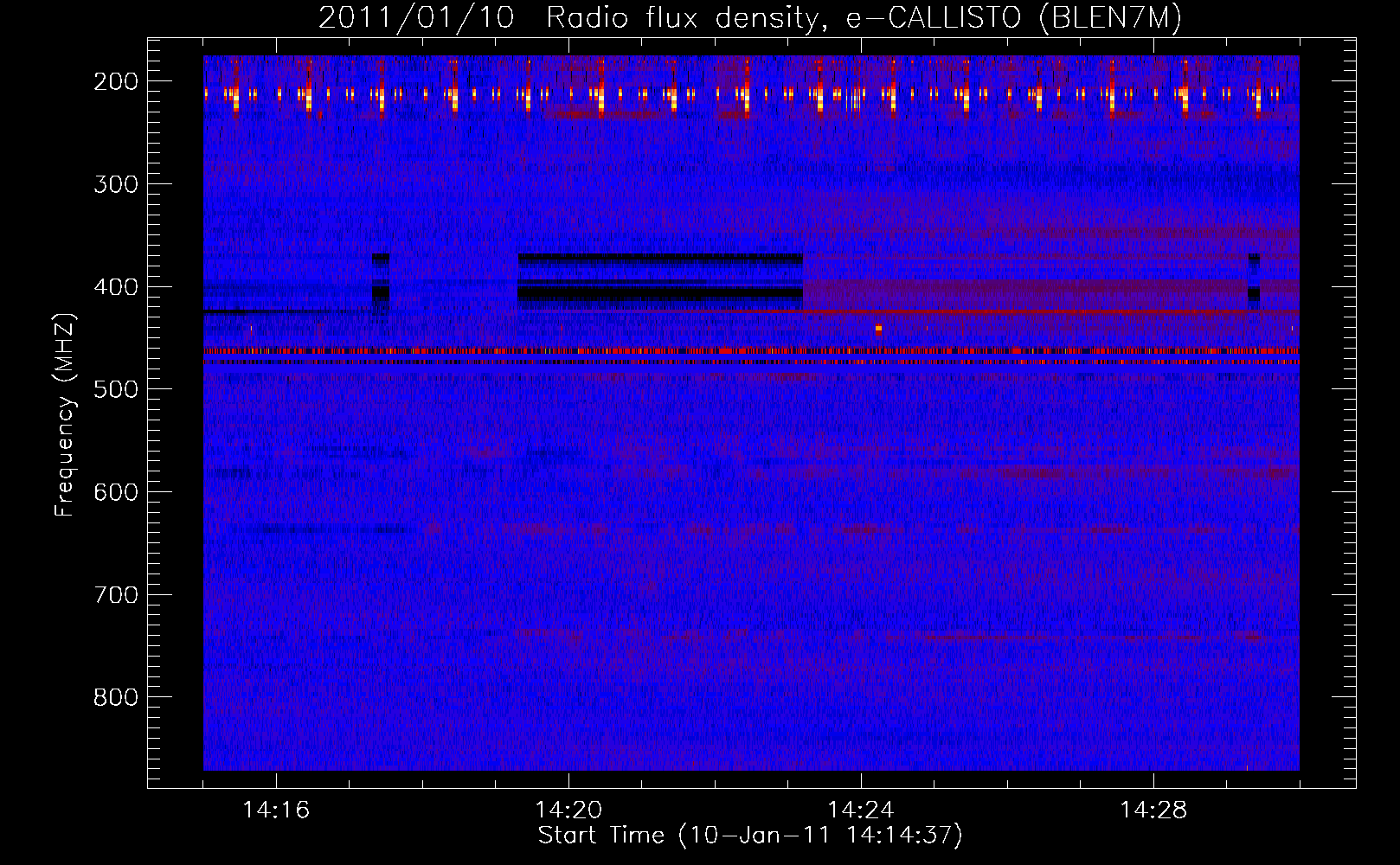Click the 'Frequency (MHZ)' axis label

click(x=65, y=414)
